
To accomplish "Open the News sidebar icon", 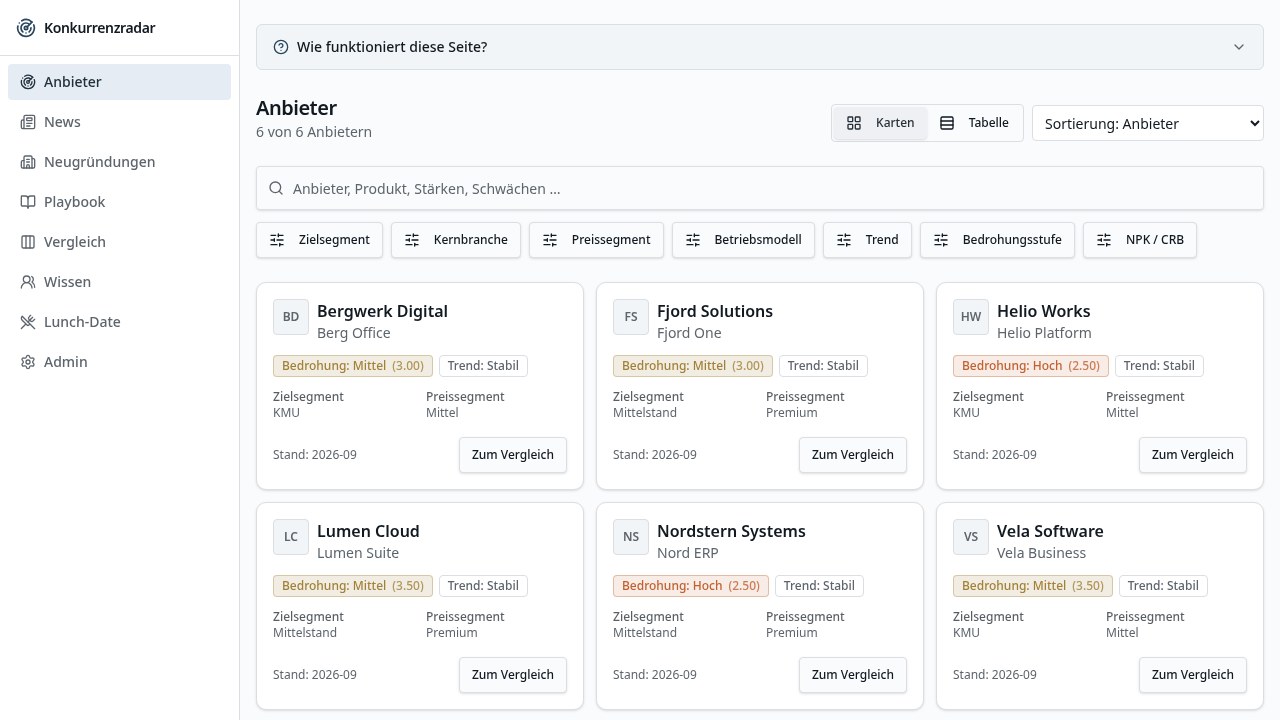I will 28,122.
